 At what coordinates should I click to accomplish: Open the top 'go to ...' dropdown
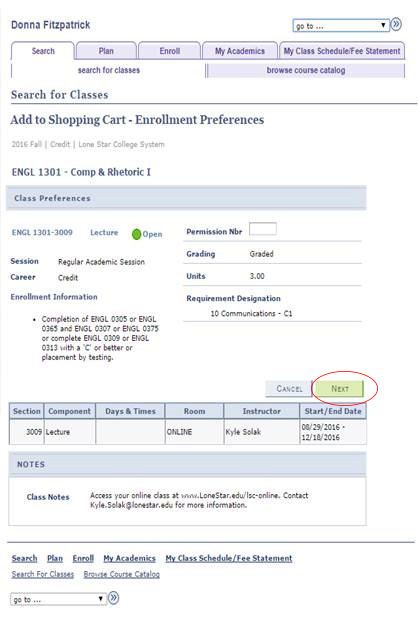point(341,25)
